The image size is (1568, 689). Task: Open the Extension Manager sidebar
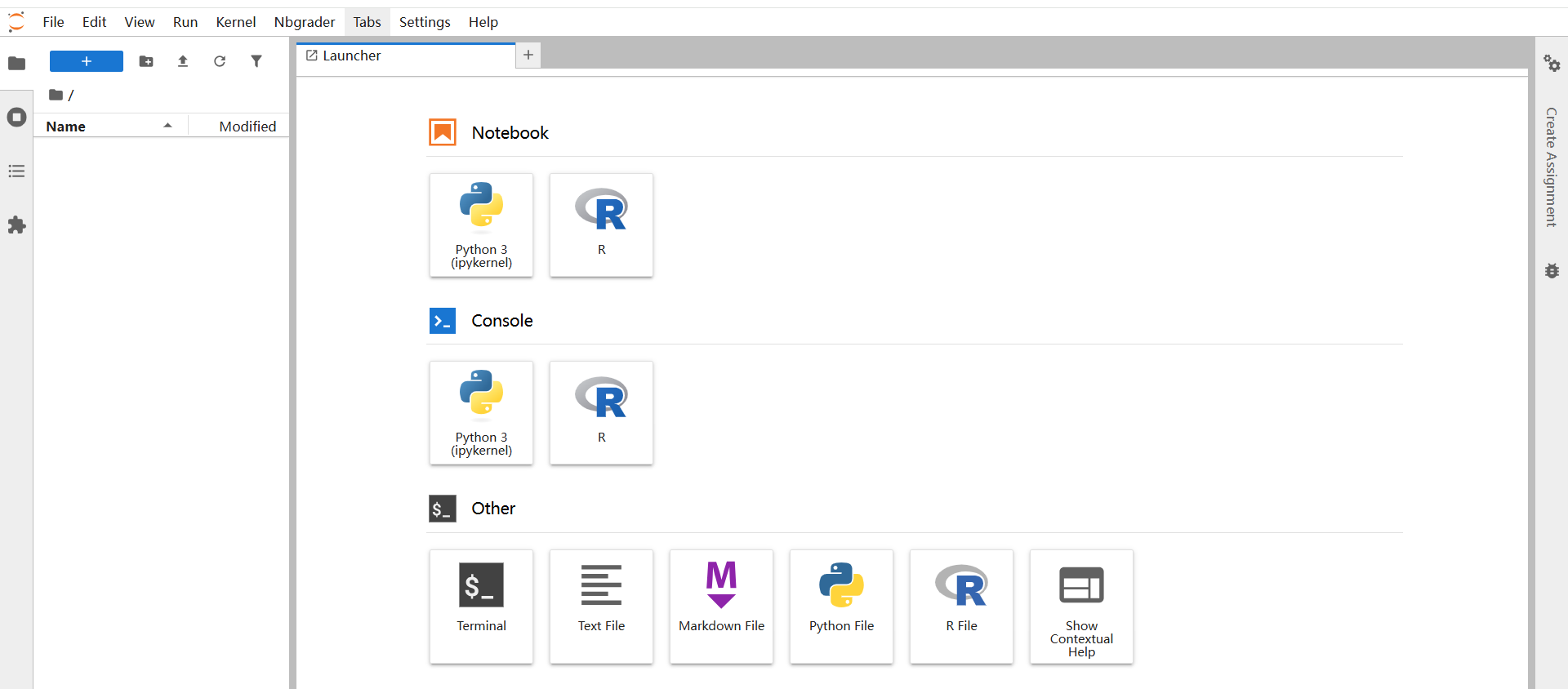coord(16,225)
